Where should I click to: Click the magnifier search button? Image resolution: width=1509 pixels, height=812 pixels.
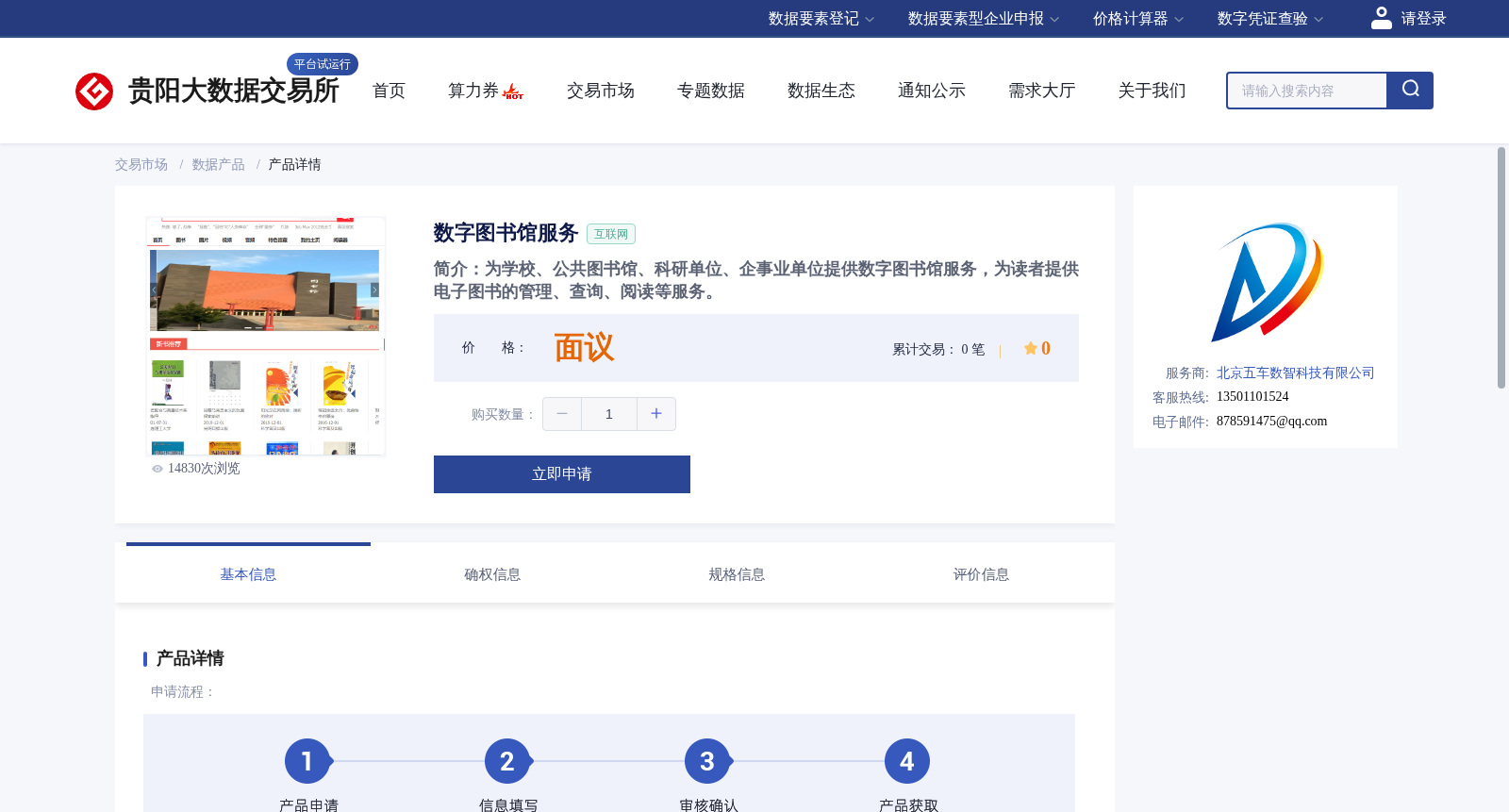pyautogui.click(x=1410, y=91)
